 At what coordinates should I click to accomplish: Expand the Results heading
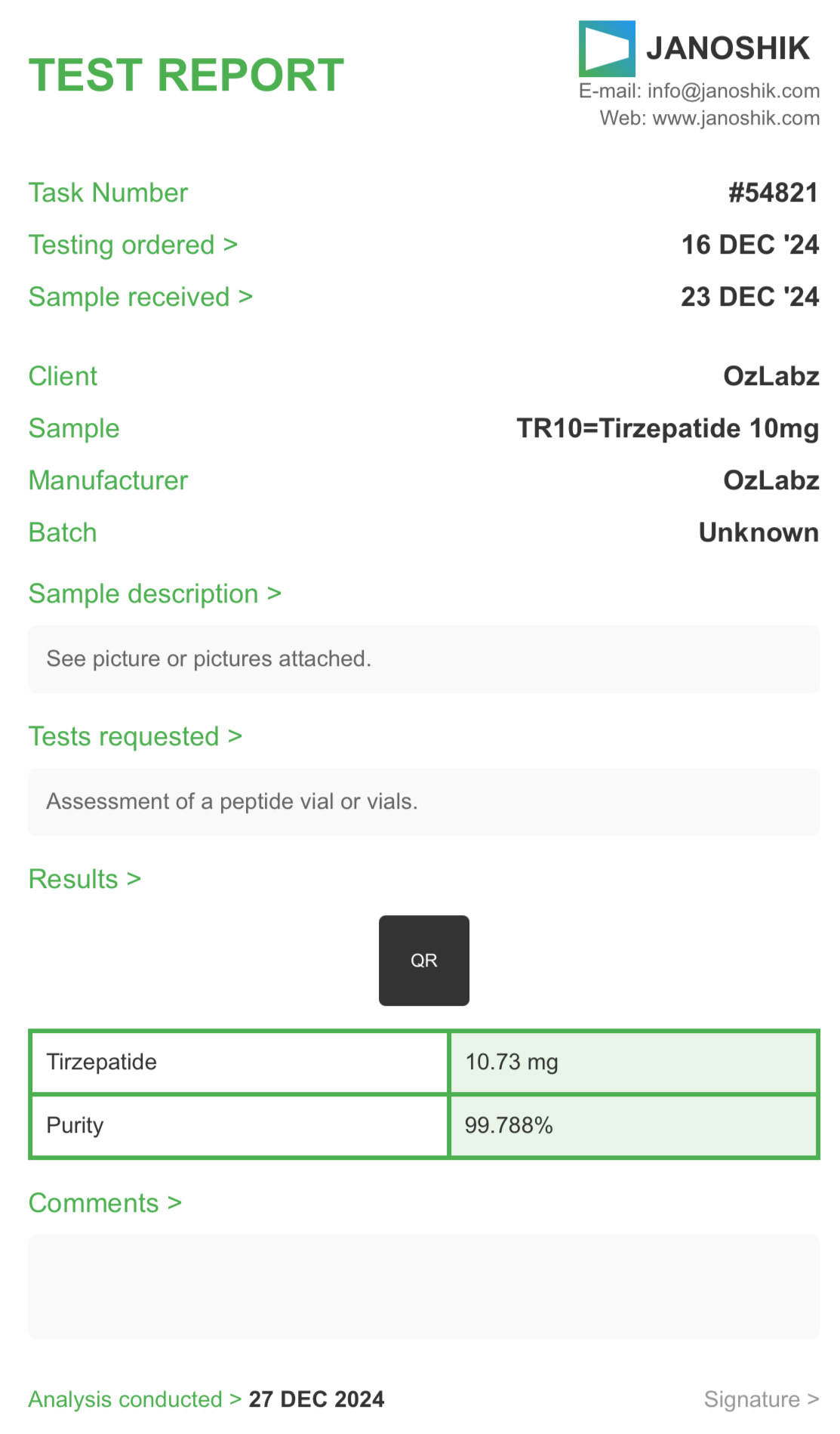pos(85,880)
